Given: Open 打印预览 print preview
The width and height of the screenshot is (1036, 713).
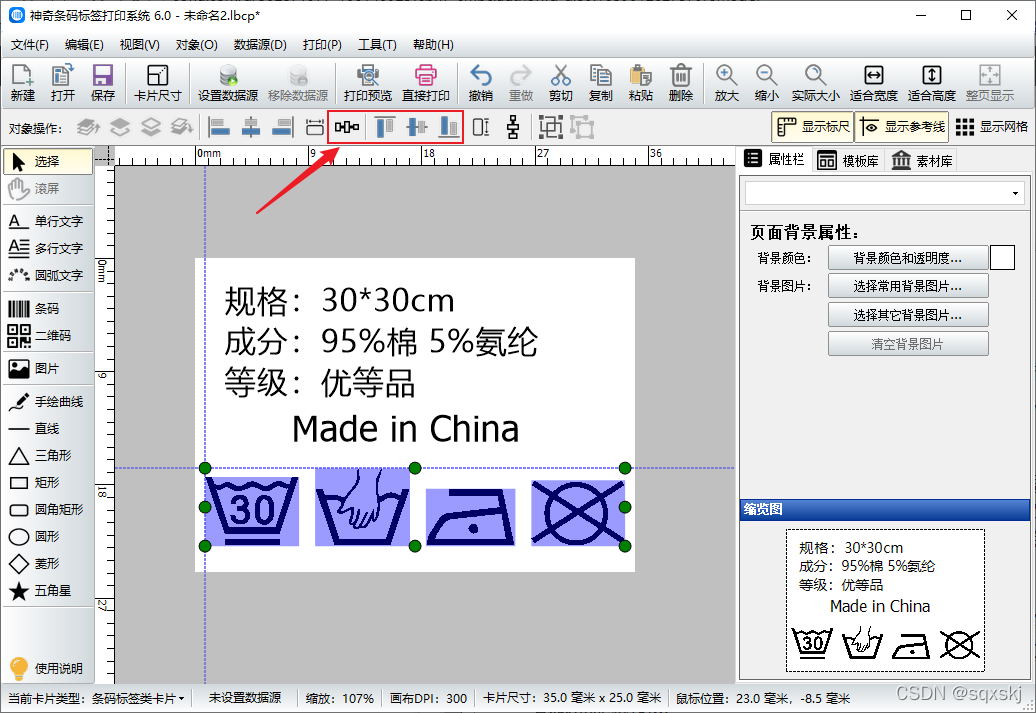Looking at the screenshot, I should point(367,83).
